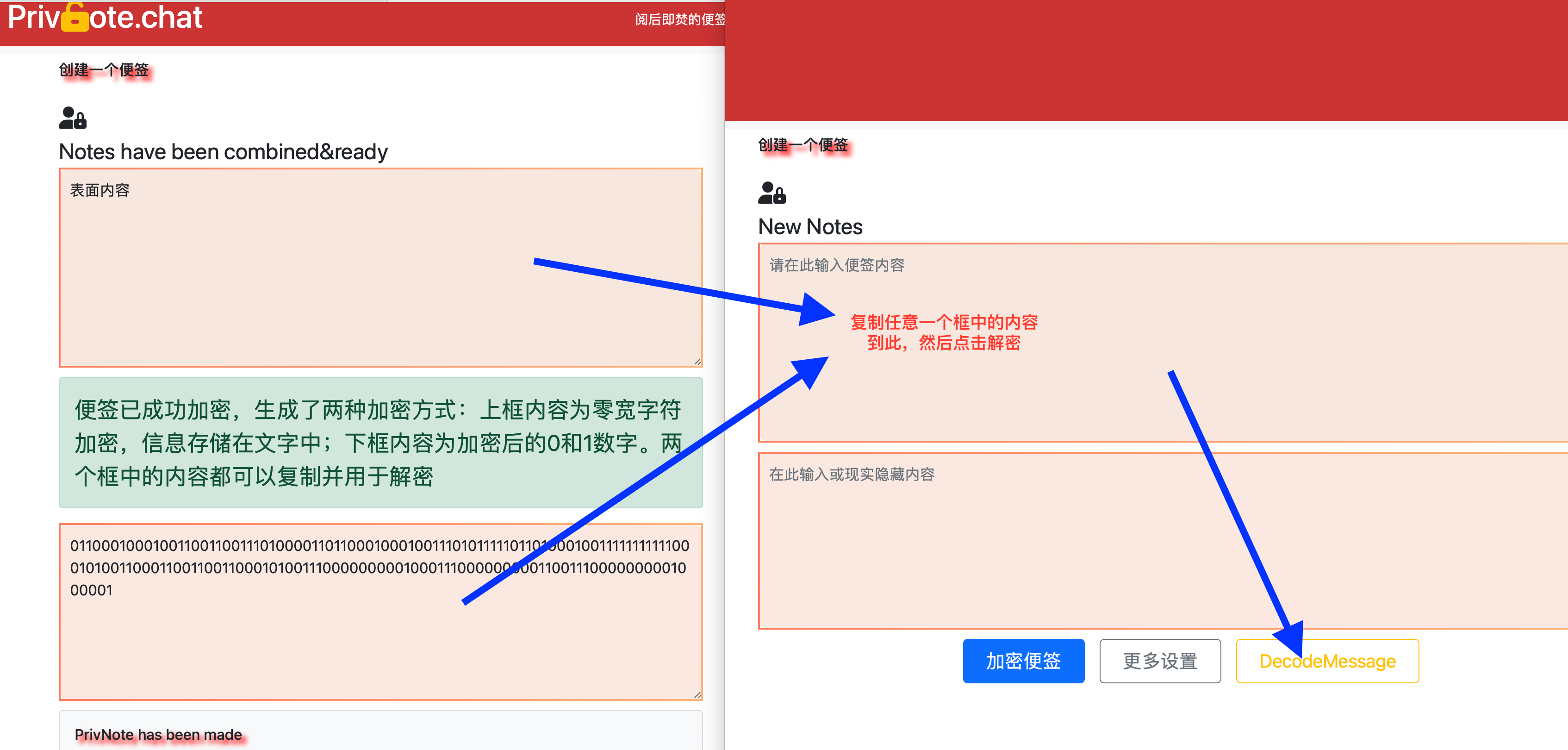
Task: Click the '请在此输入便签内容' note input box
Action: [1163, 343]
